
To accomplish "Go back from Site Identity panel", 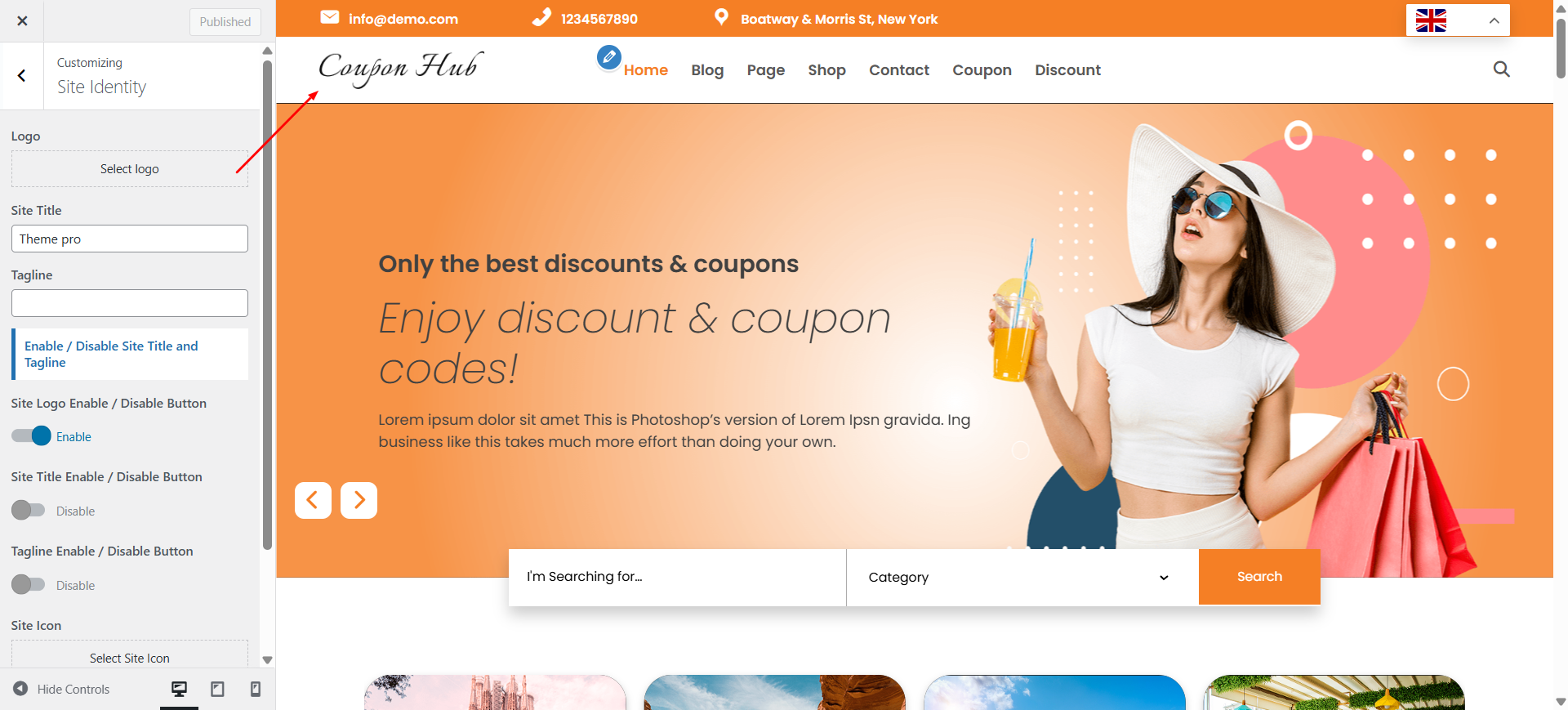I will [21, 76].
